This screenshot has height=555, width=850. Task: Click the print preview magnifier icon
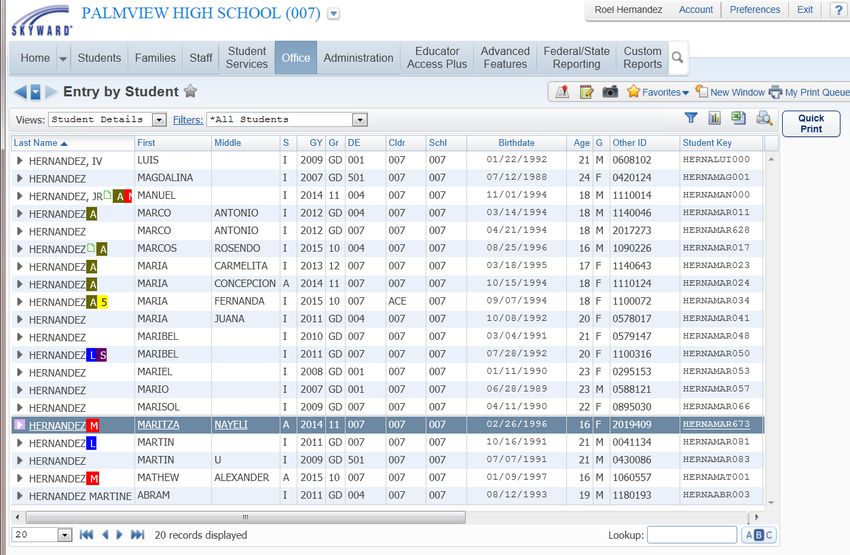pos(764,118)
